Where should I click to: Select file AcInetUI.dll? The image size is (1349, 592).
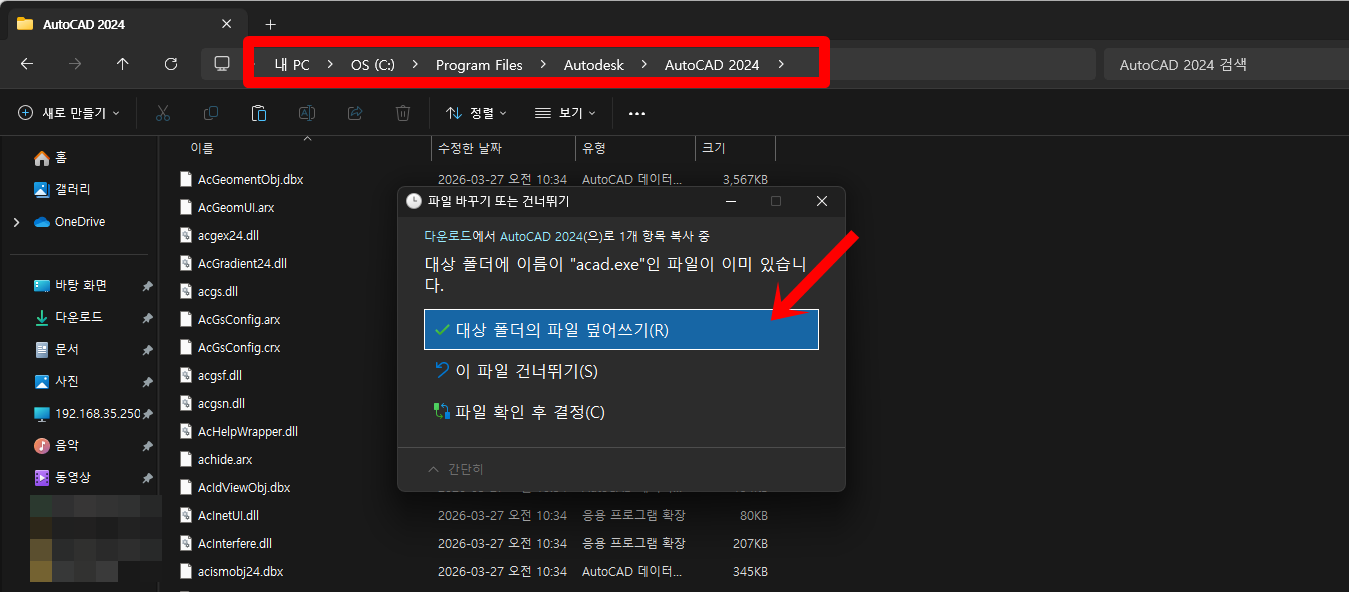228,516
